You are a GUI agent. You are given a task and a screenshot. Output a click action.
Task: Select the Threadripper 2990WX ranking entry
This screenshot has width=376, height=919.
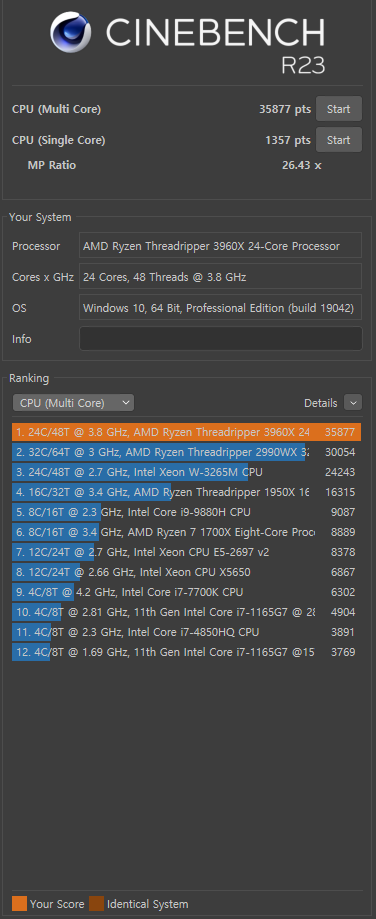pyautogui.click(x=186, y=452)
